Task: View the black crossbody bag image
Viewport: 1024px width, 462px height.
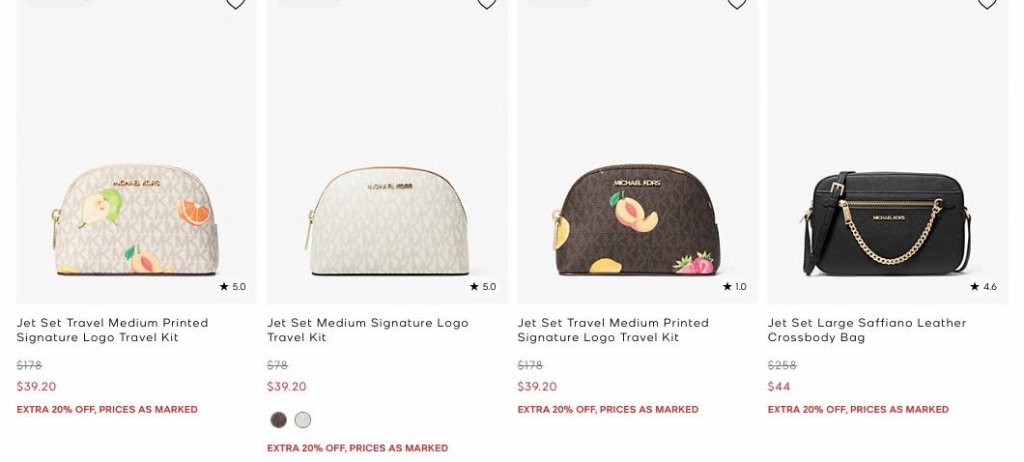Action: click(x=887, y=223)
